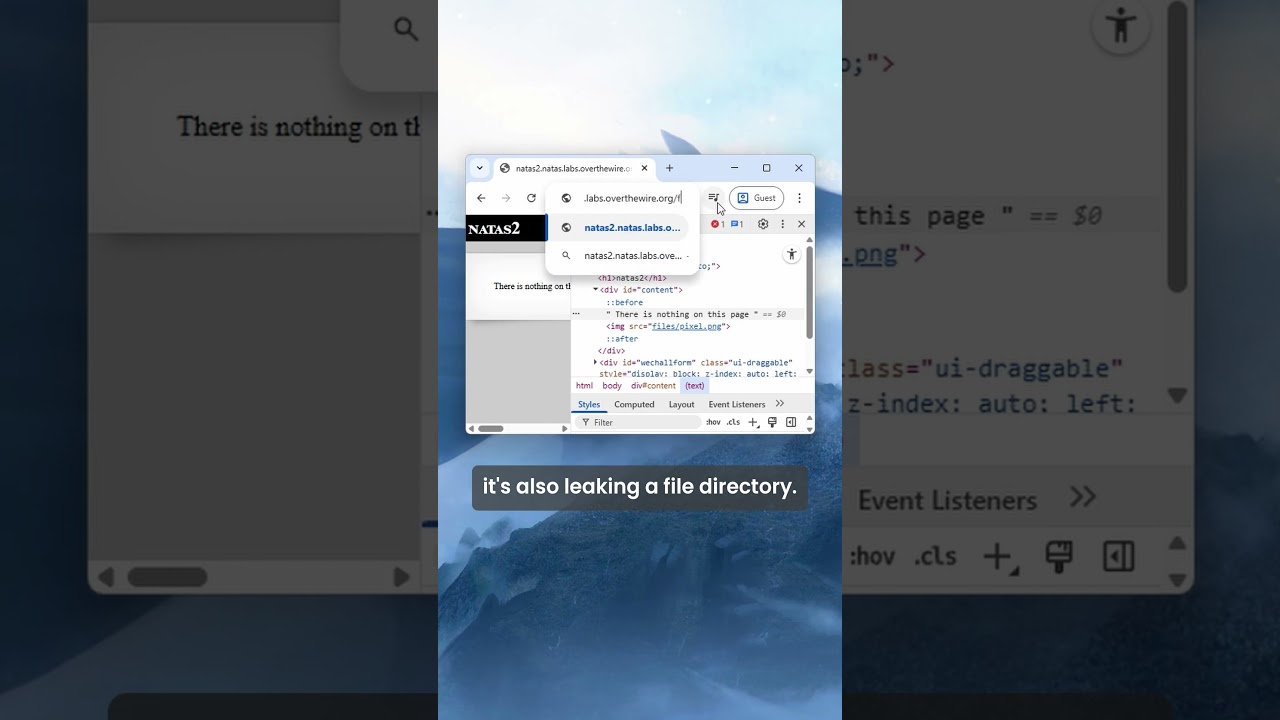
Task: Open the media controls icon in toolbar
Action: [713, 198]
